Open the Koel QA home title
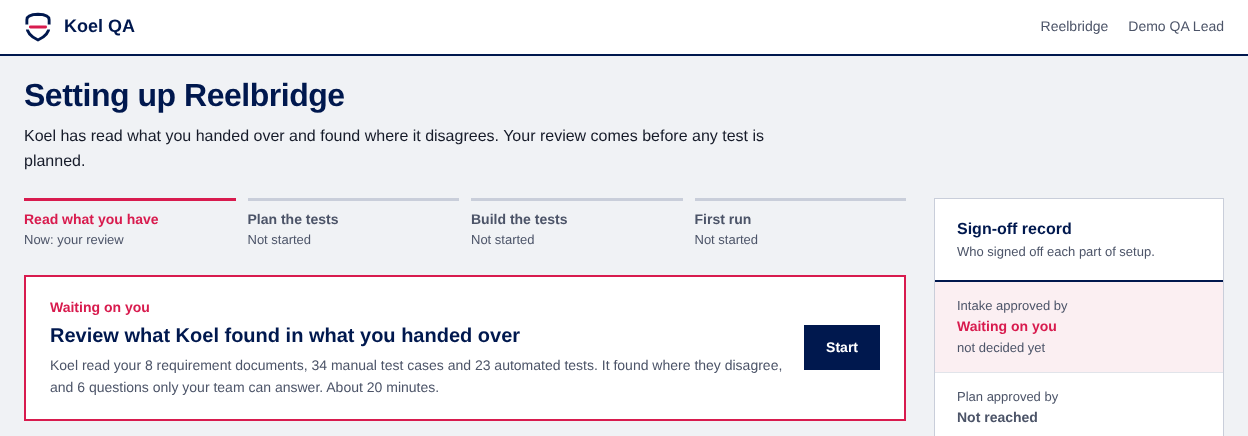1248x436 pixels. pyautogui.click(x=99, y=27)
